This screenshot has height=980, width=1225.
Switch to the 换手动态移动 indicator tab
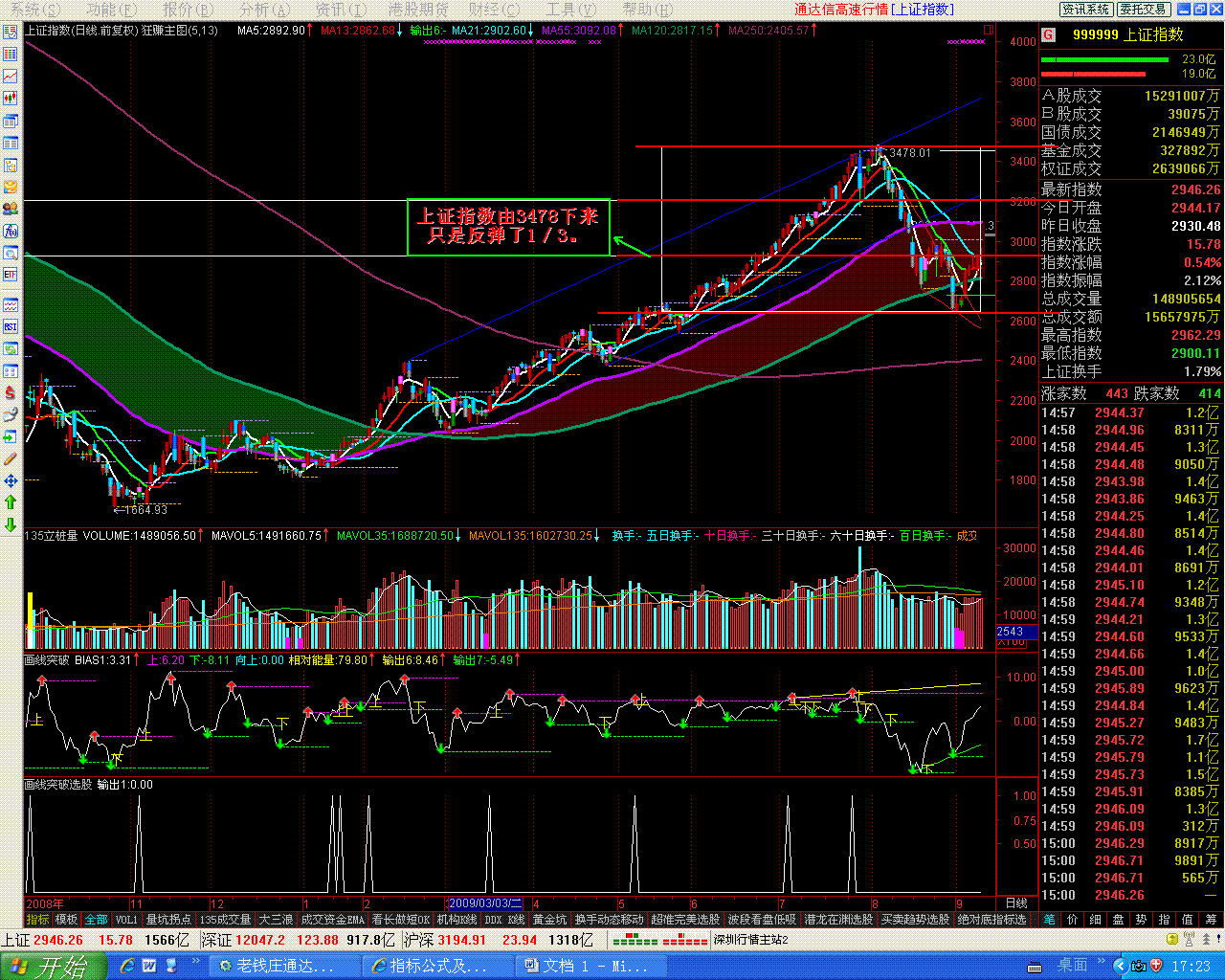coord(610,920)
